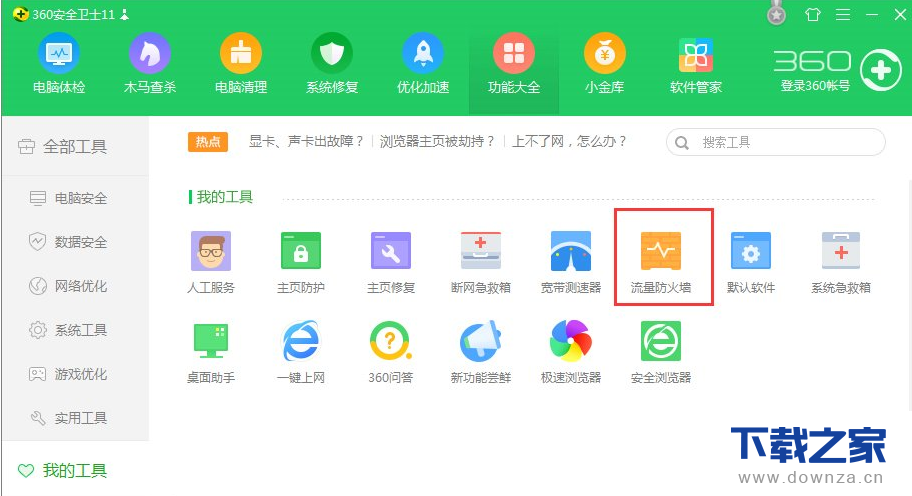Click the search magnifier icon
This screenshot has width=912, height=496.
(x=682, y=142)
